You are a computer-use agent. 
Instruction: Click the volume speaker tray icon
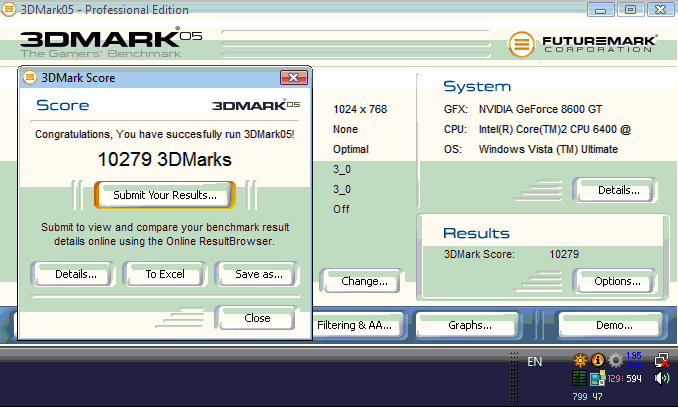coord(661,378)
